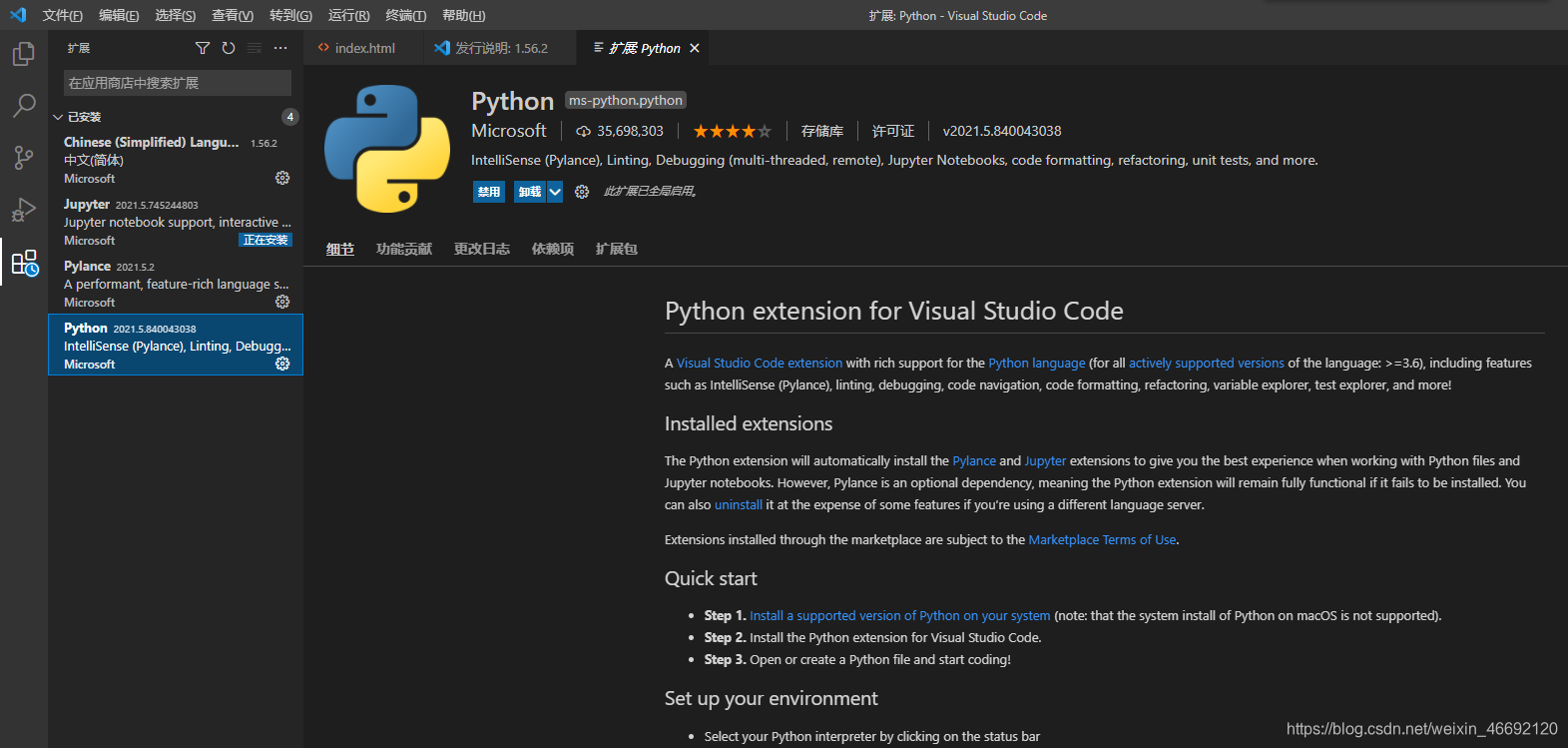Select the Jupyter extension in list
1568x748 pixels.
pyautogui.click(x=176, y=222)
